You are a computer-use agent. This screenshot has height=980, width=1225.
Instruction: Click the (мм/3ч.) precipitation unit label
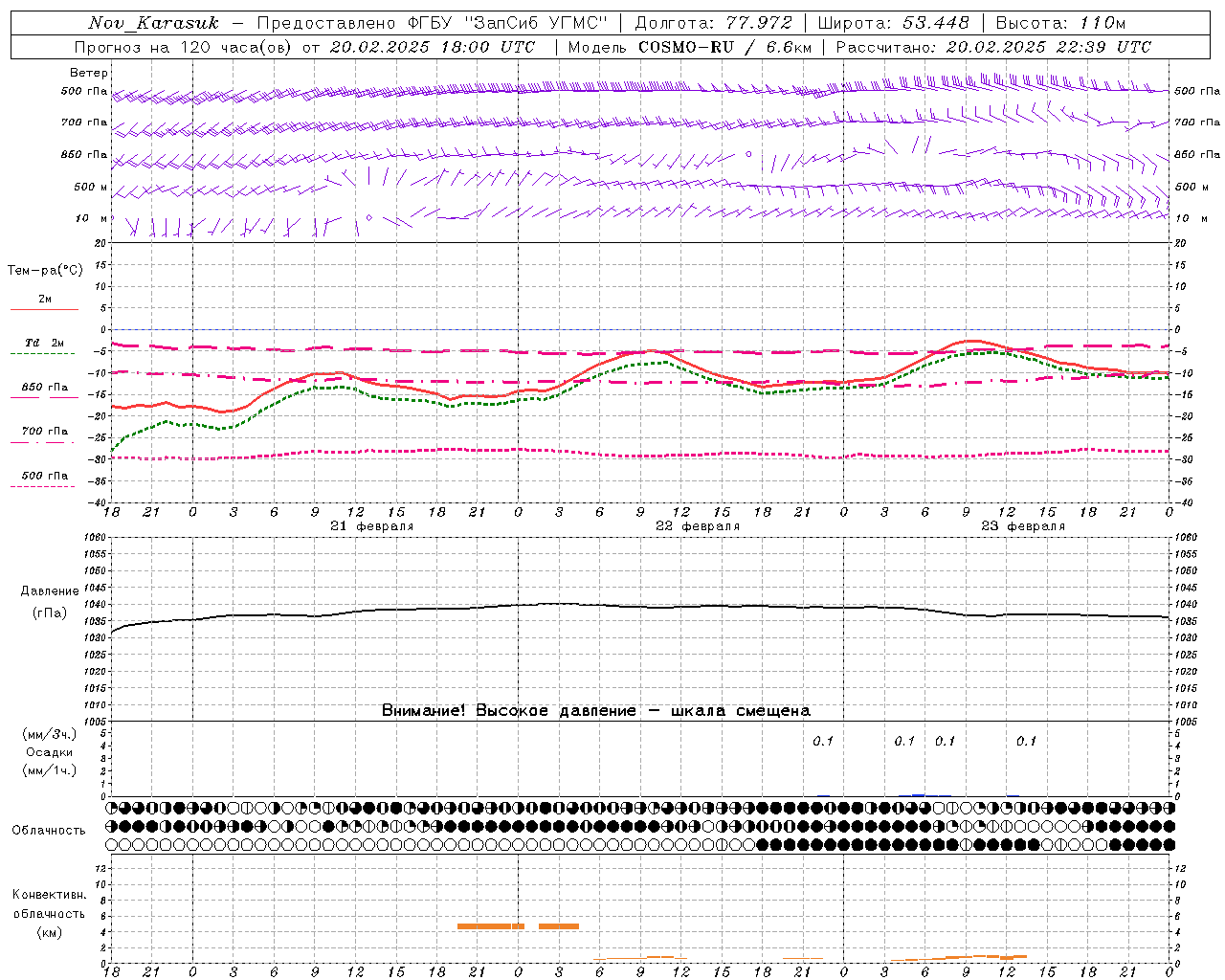[50, 734]
